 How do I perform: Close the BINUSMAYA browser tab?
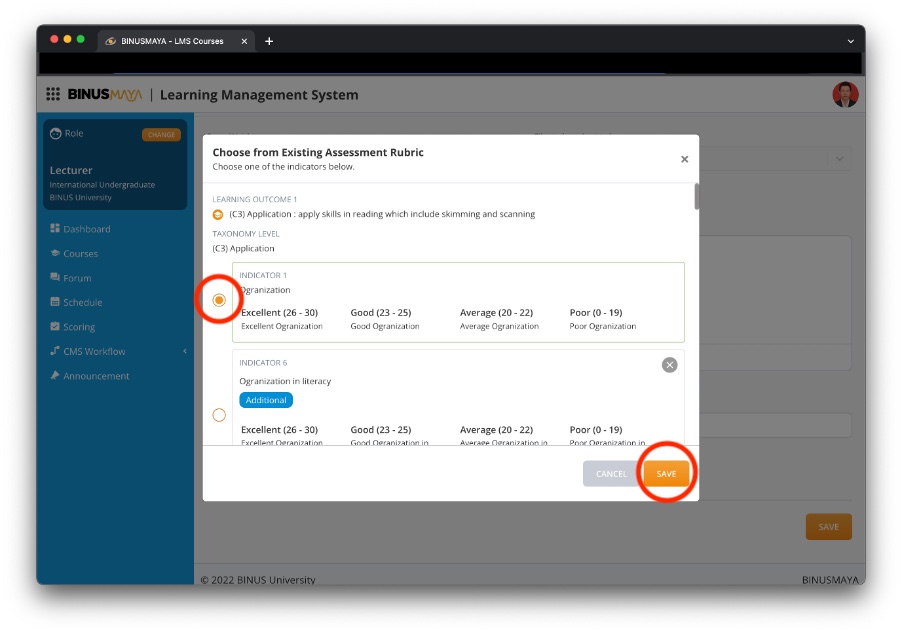(244, 41)
